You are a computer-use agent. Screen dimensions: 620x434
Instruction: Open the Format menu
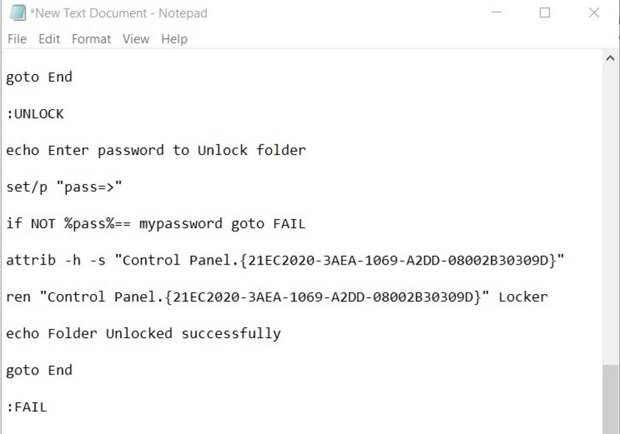point(91,39)
